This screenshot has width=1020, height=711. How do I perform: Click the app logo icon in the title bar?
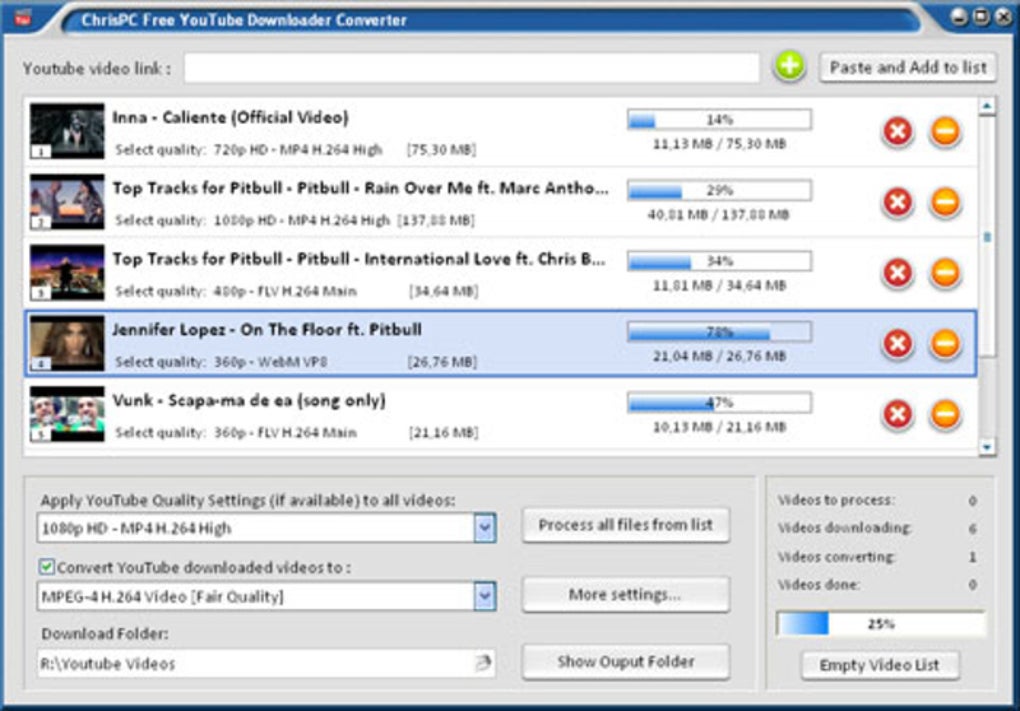point(23,18)
